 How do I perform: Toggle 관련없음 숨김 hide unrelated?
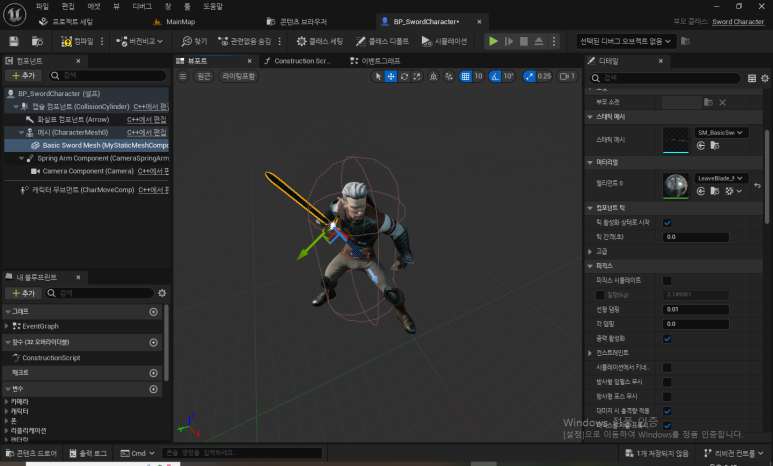pos(245,41)
